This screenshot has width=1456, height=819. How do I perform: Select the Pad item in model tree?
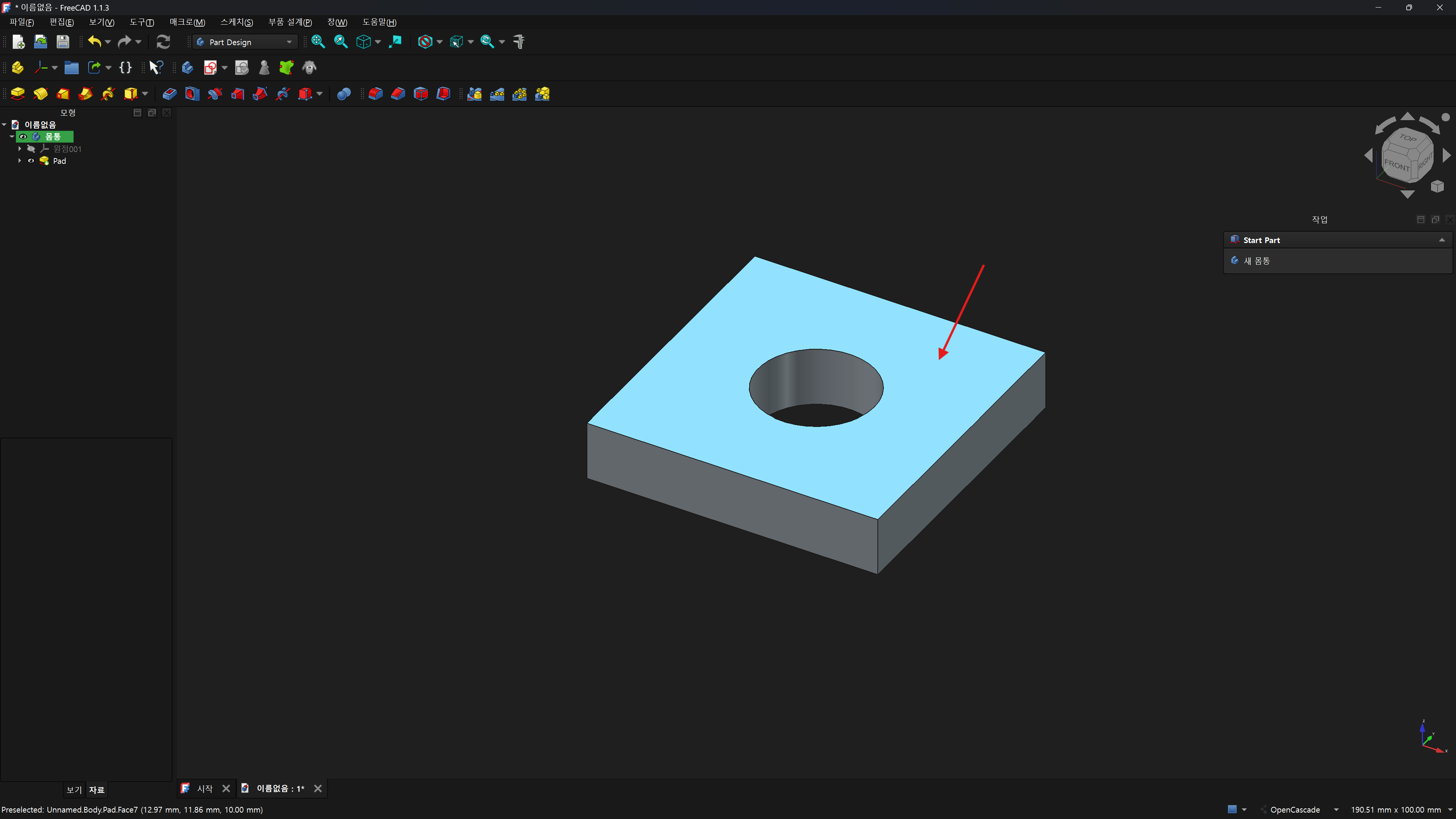tap(60, 161)
